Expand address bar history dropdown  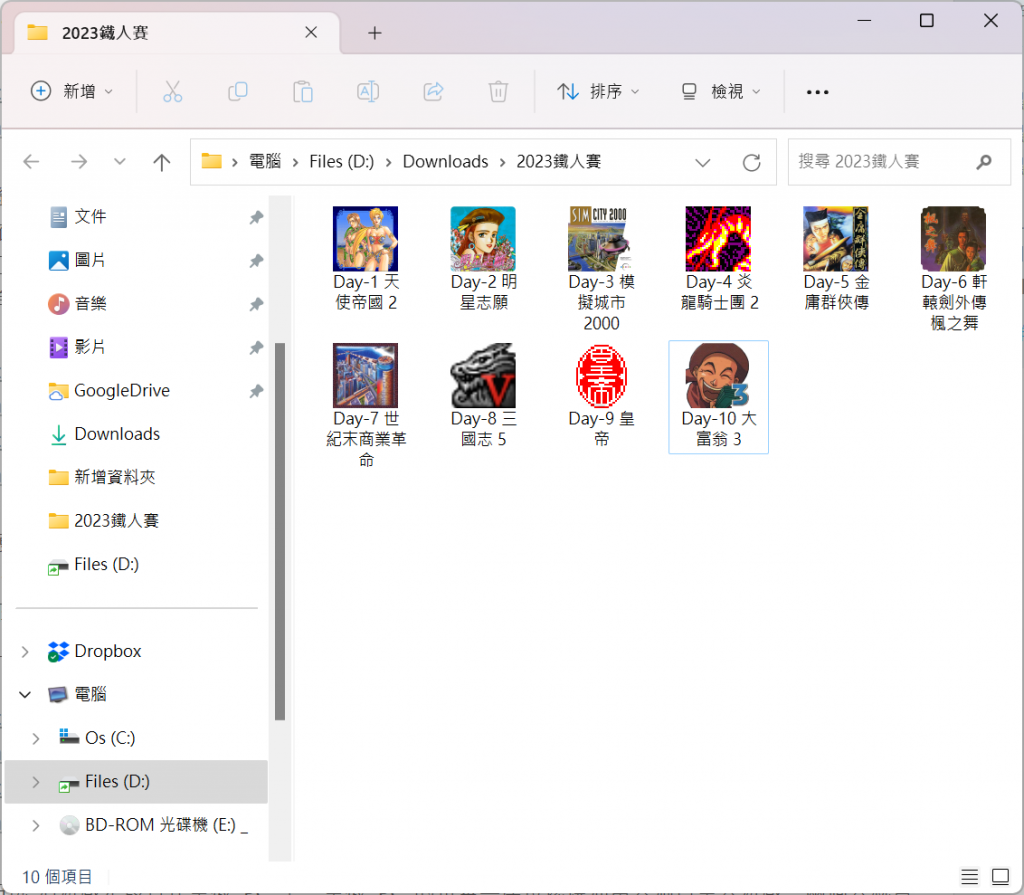tap(703, 162)
